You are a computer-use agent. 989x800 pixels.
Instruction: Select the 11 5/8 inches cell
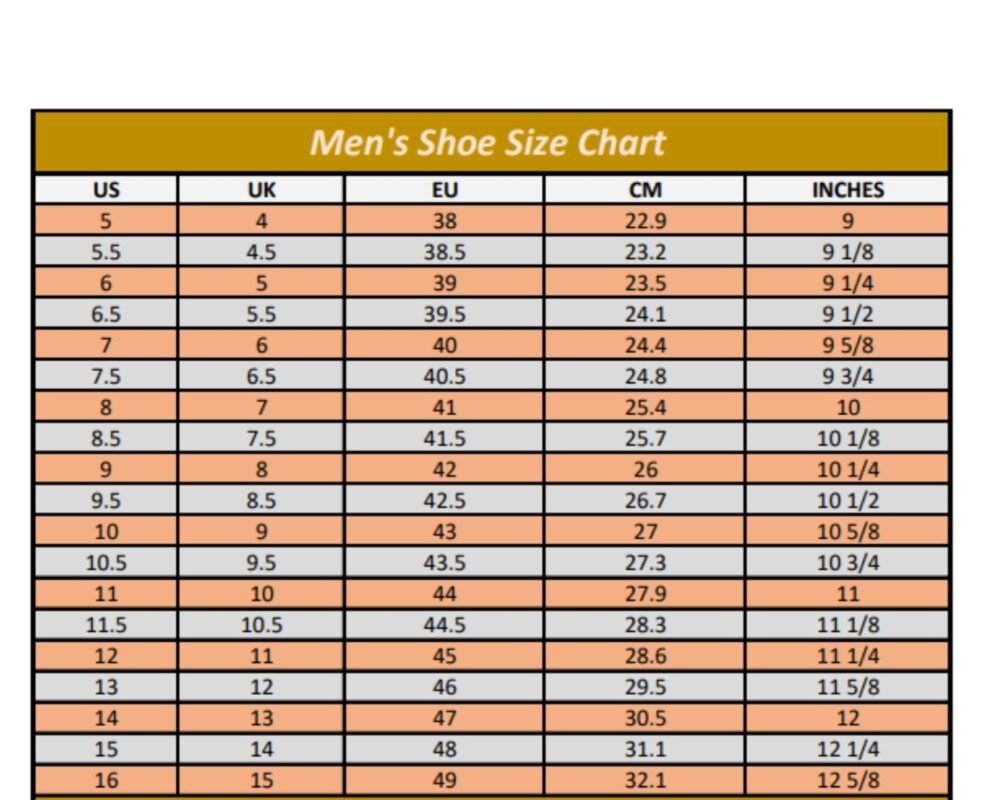coord(847,687)
